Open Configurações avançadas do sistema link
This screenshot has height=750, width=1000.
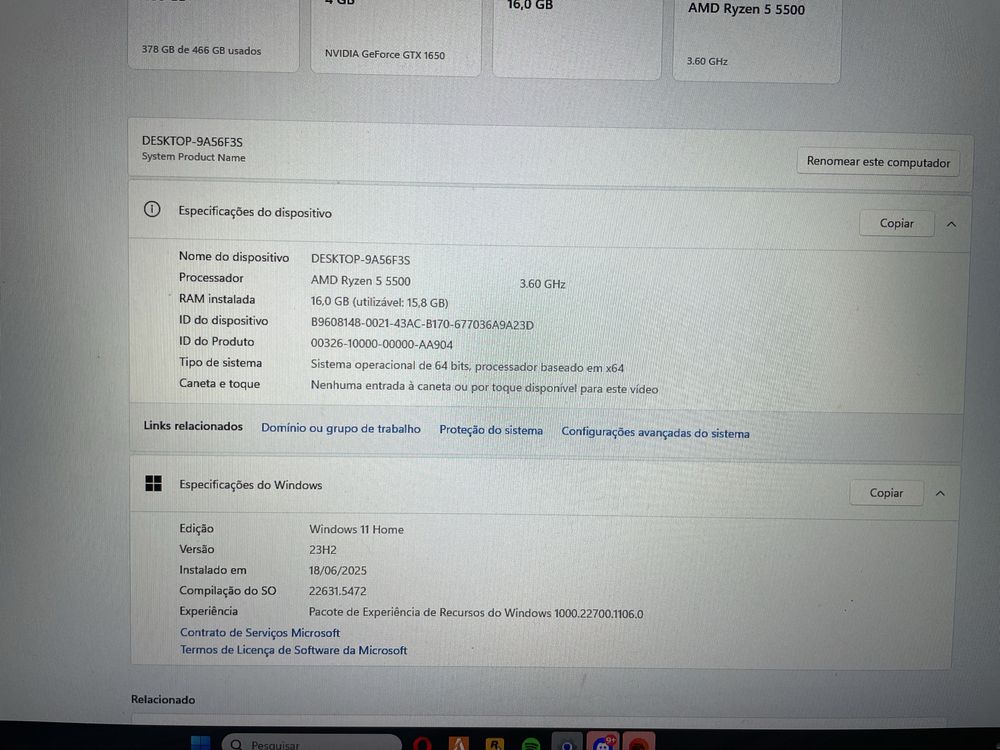655,432
